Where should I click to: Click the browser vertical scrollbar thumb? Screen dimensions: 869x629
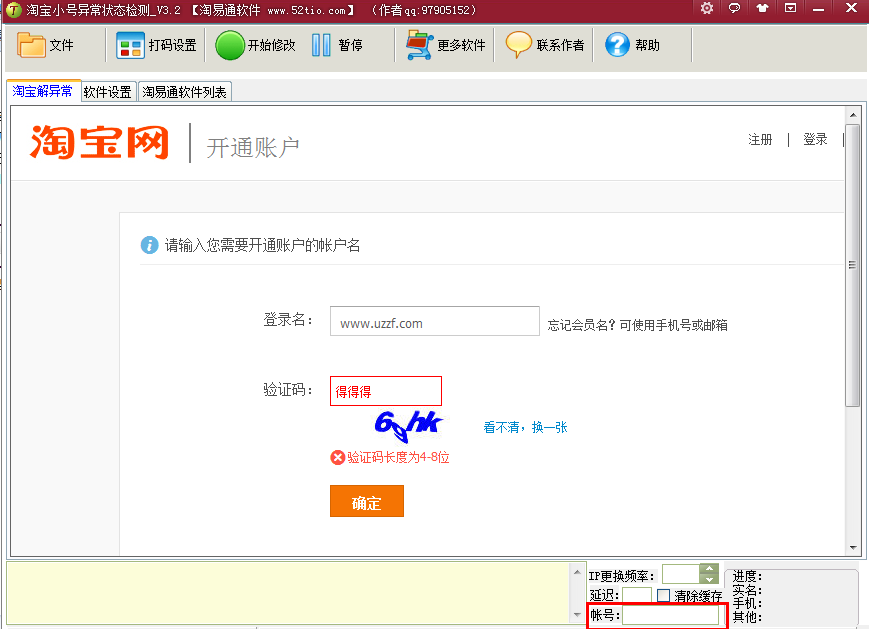tap(853, 265)
